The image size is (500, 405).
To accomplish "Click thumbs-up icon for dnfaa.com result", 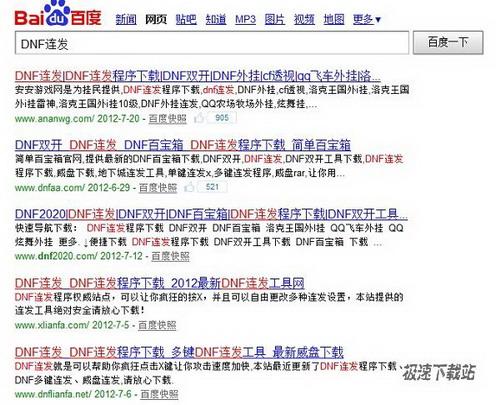I will coord(189,187).
